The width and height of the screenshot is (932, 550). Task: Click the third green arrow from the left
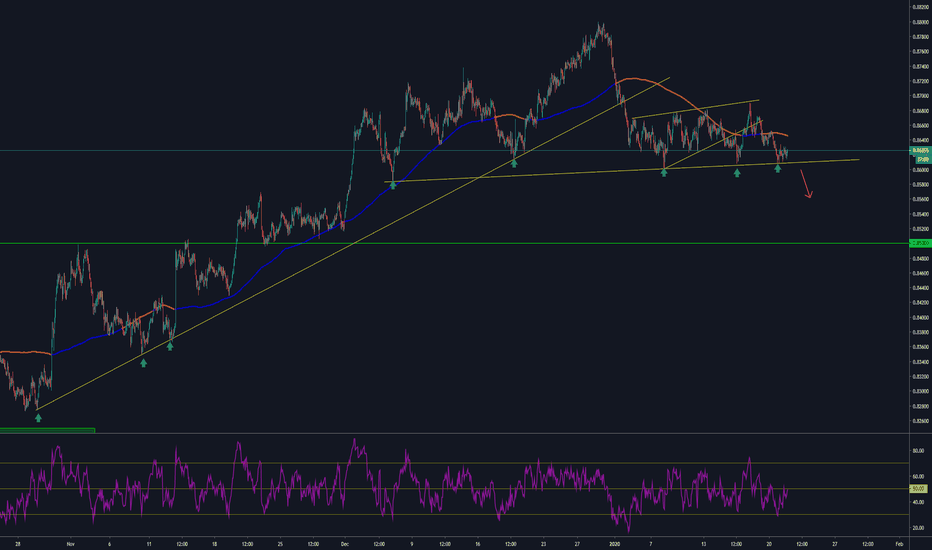click(x=170, y=346)
